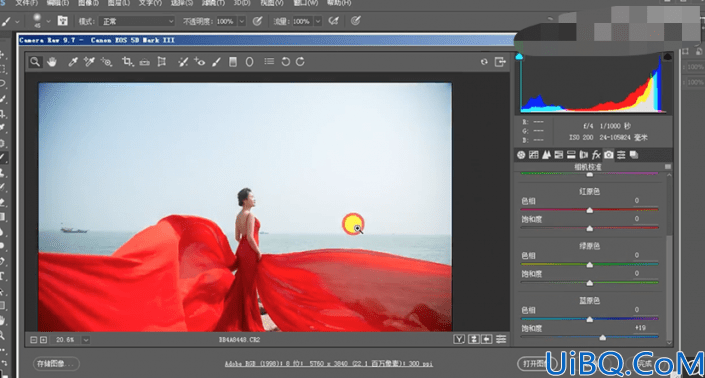Toggle the brush settings panel icon

coord(62,21)
